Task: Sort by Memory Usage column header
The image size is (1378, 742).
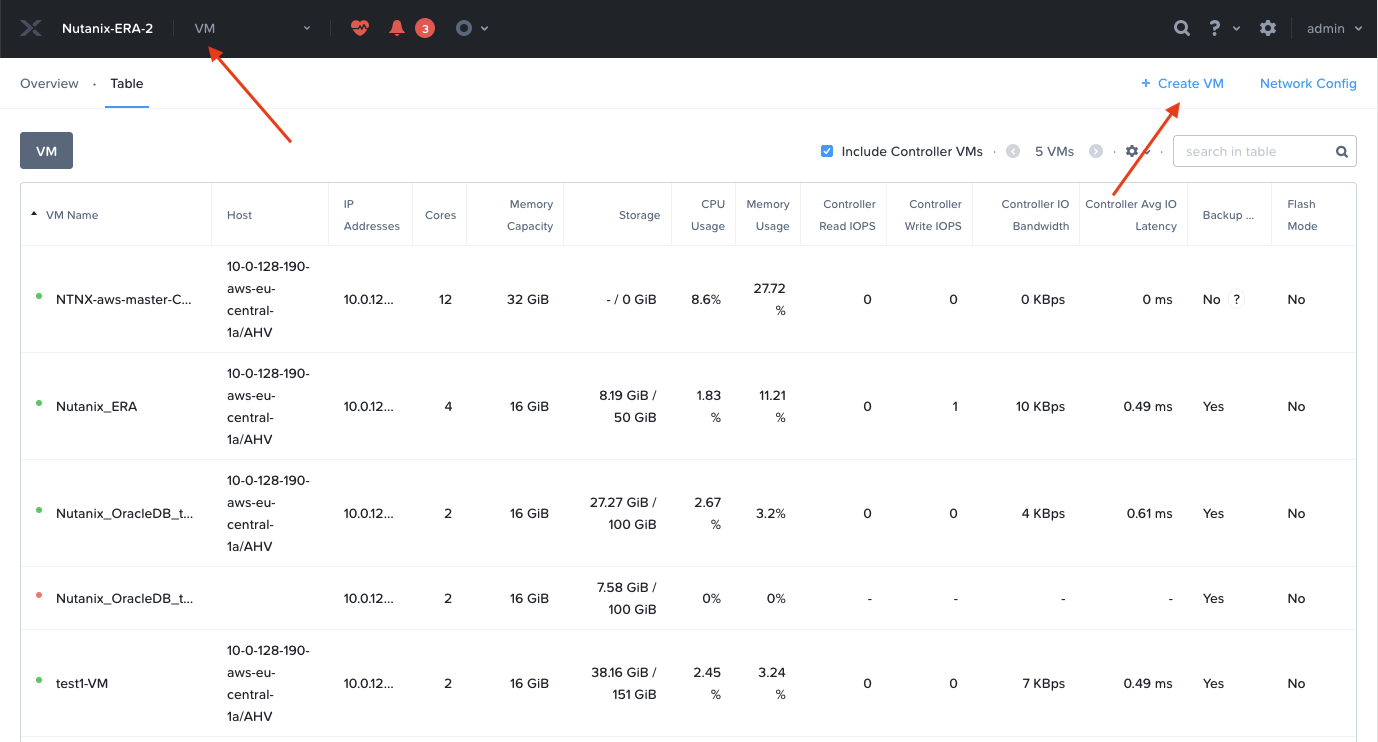Action: [768, 215]
